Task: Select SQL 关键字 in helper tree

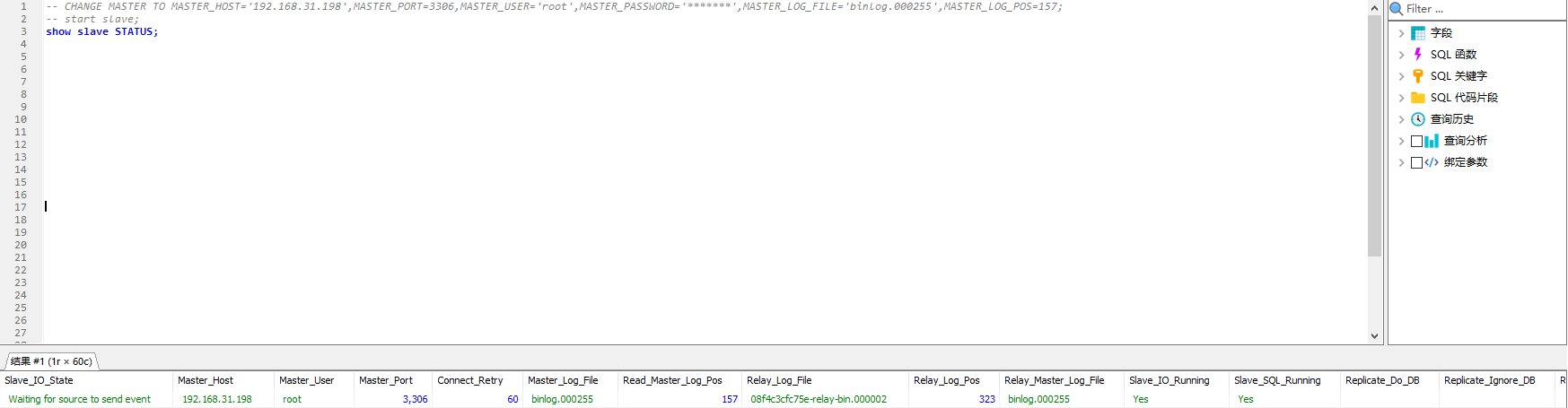Action: 1459,76
